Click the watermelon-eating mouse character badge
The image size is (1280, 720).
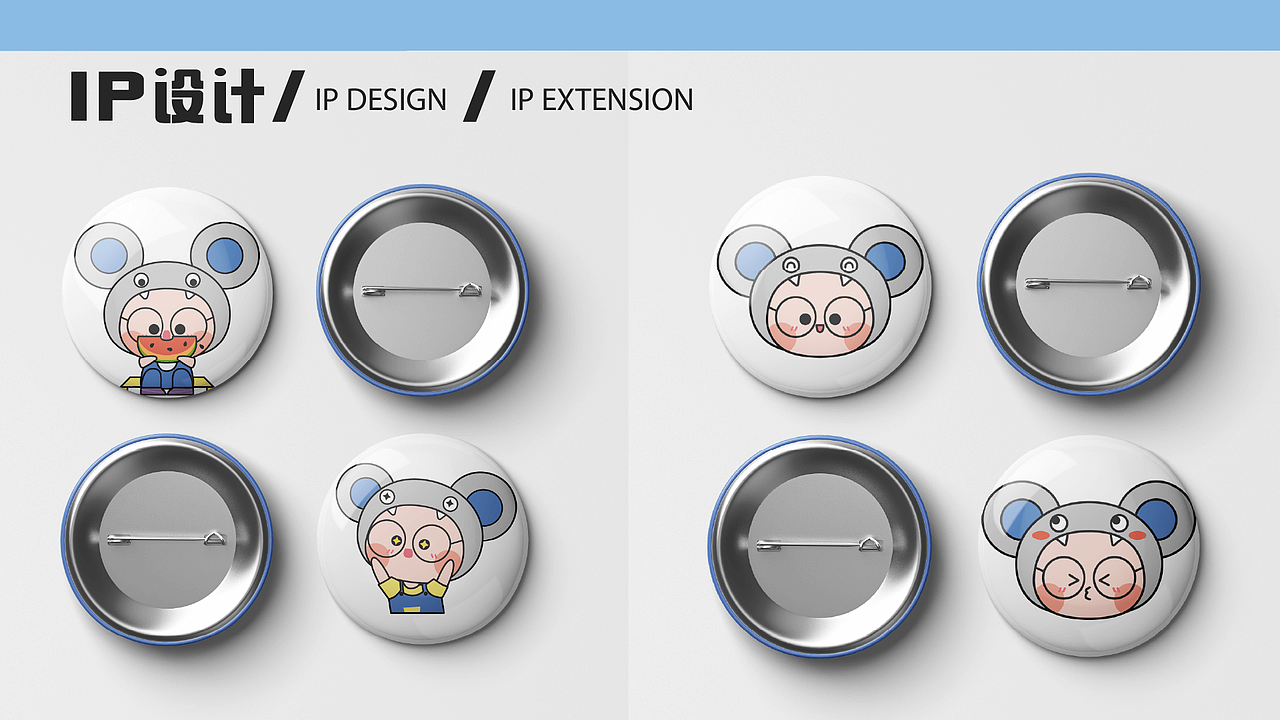[167, 292]
